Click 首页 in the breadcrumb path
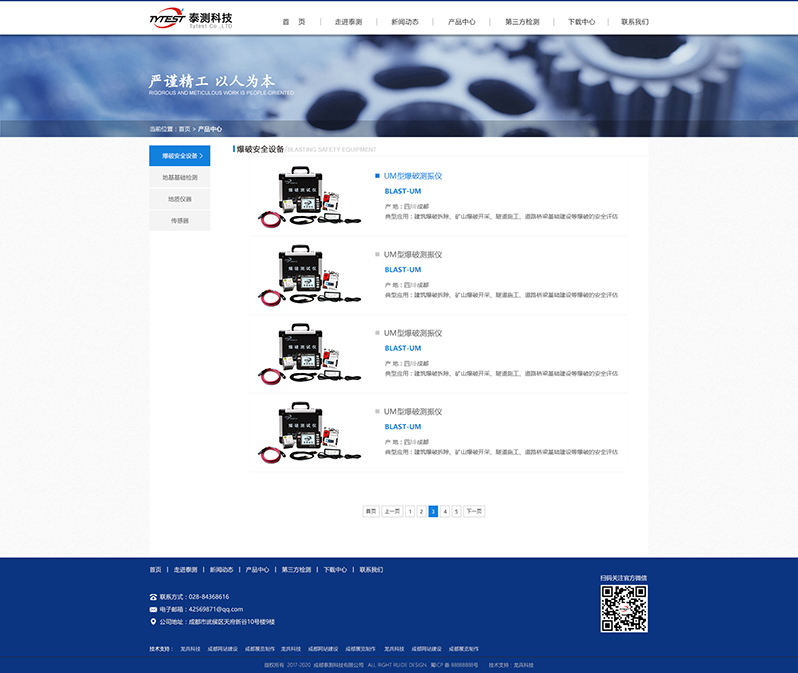Screen dimensions: 798x673 pos(184,129)
